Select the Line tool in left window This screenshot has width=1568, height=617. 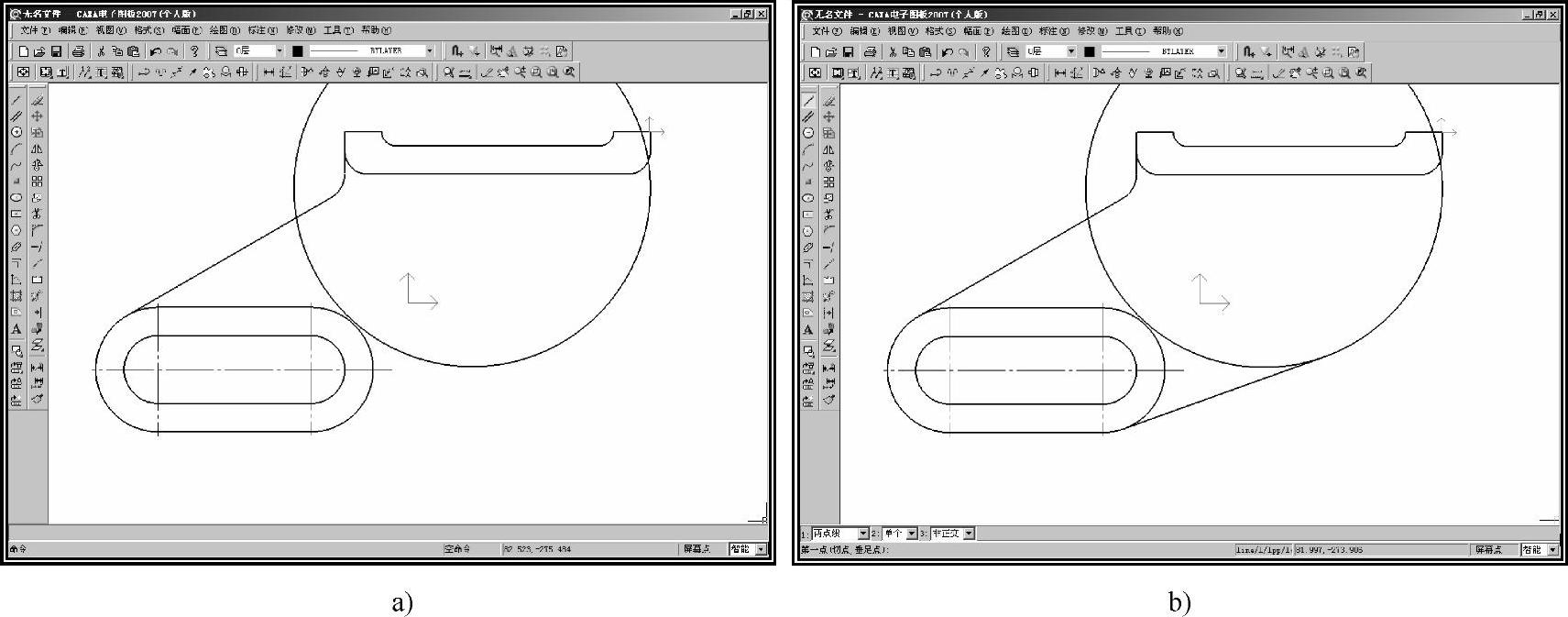coord(16,100)
